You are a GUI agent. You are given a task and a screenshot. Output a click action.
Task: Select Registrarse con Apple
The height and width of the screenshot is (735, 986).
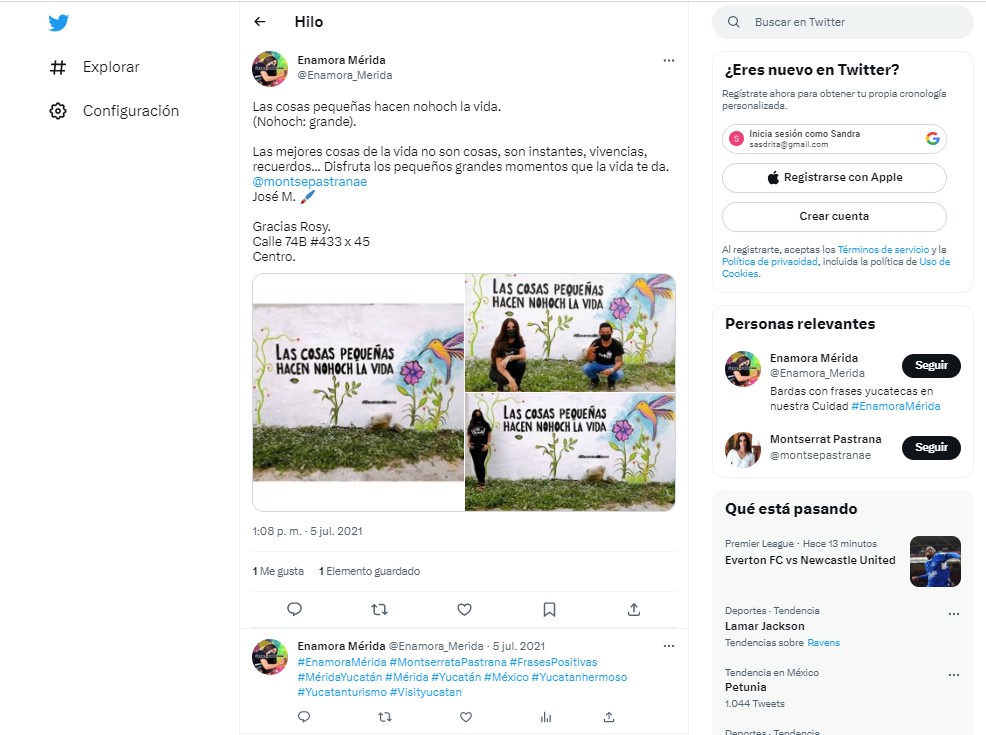(x=834, y=178)
